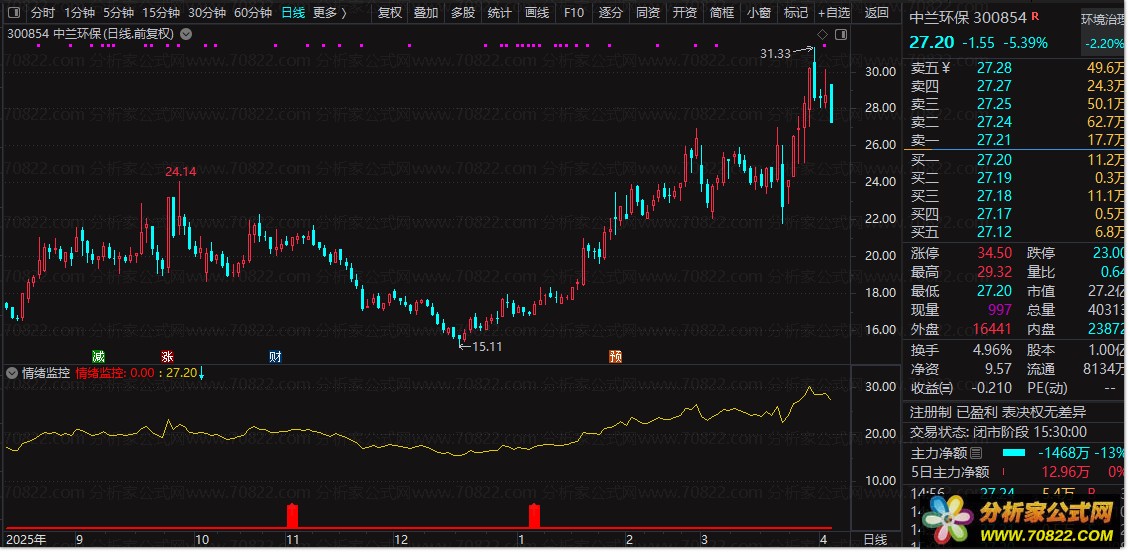The height and width of the screenshot is (552, 1130).
Task: Click the 情绪监控 indicator name
Action: (46, 373)
